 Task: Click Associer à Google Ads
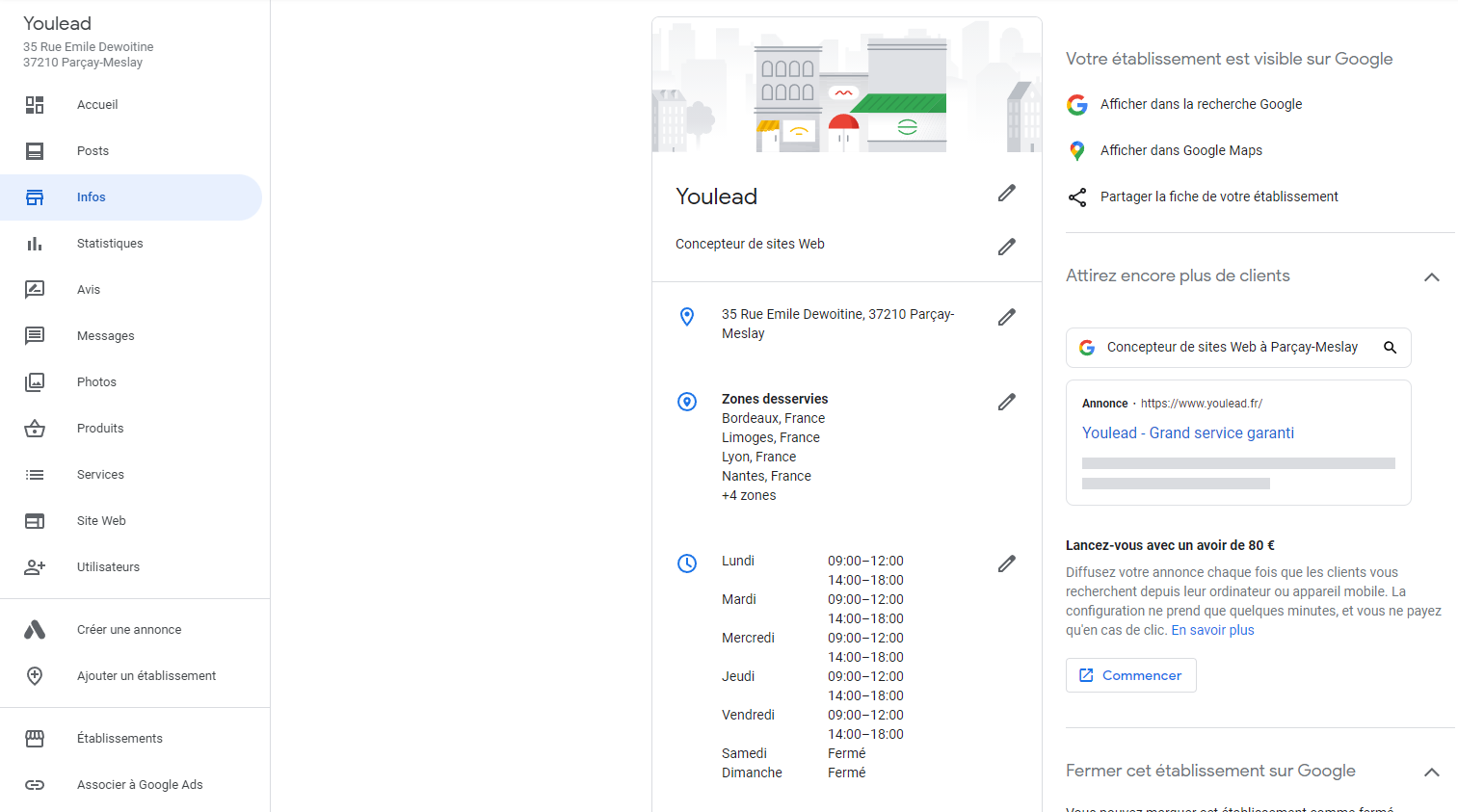(131, 785)
